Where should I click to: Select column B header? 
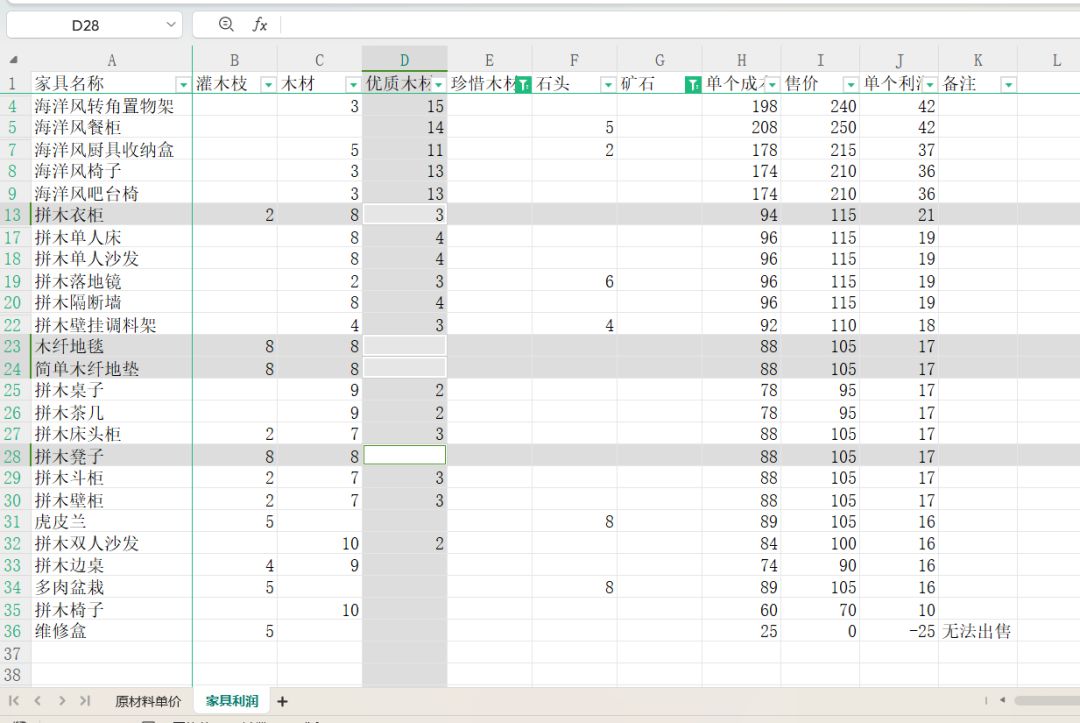235,60
